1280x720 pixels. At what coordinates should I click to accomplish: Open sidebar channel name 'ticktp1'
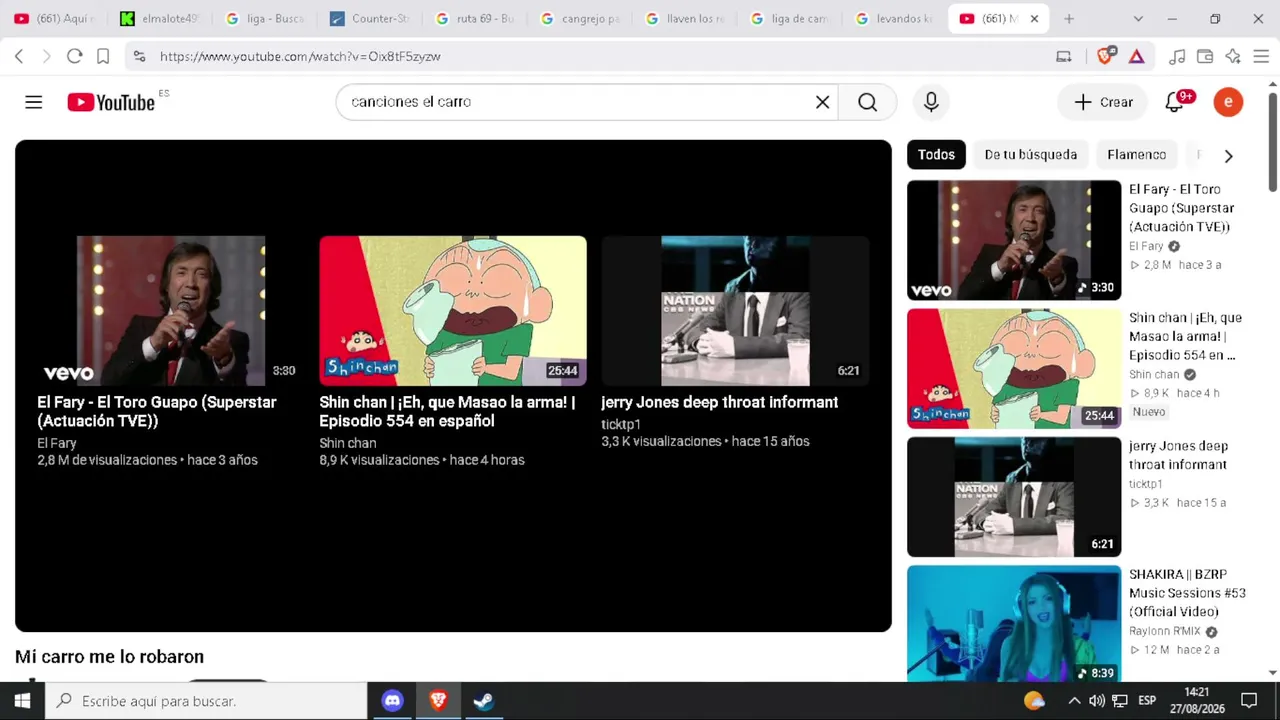(x=1146, y=484)
